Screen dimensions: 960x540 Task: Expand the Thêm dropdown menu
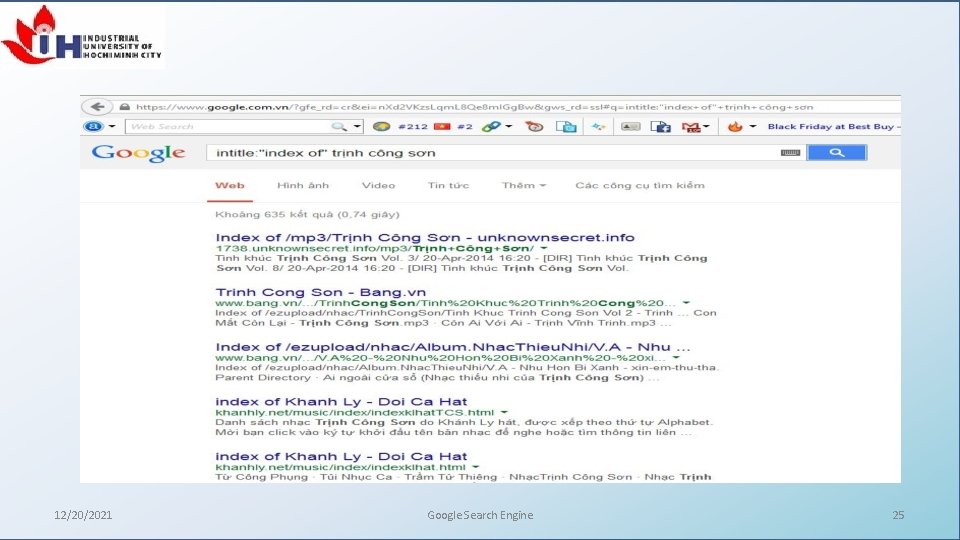pos(523,186)
